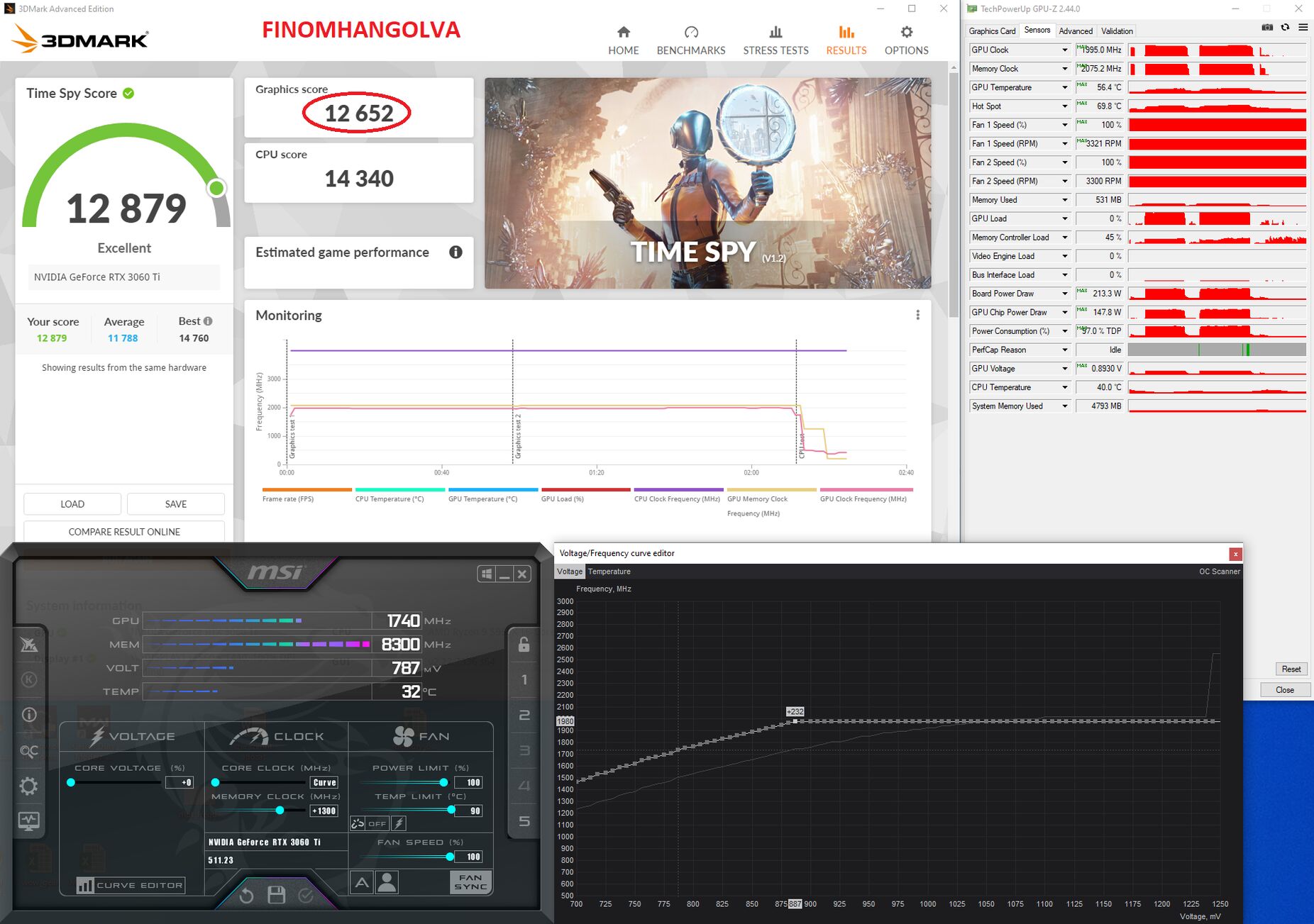The height and width of the screenshot is (924, 1314).
Task: Click the Kombustor K icon in Afterburner
Action: 29,679
